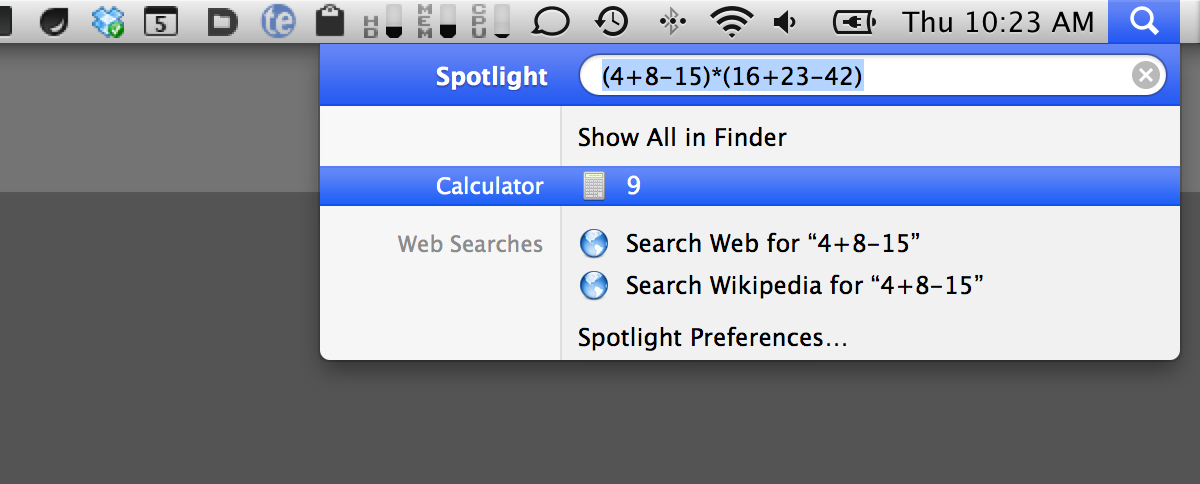
Task: Open the Bluetooth status menu
Action: tap(673, 21)
